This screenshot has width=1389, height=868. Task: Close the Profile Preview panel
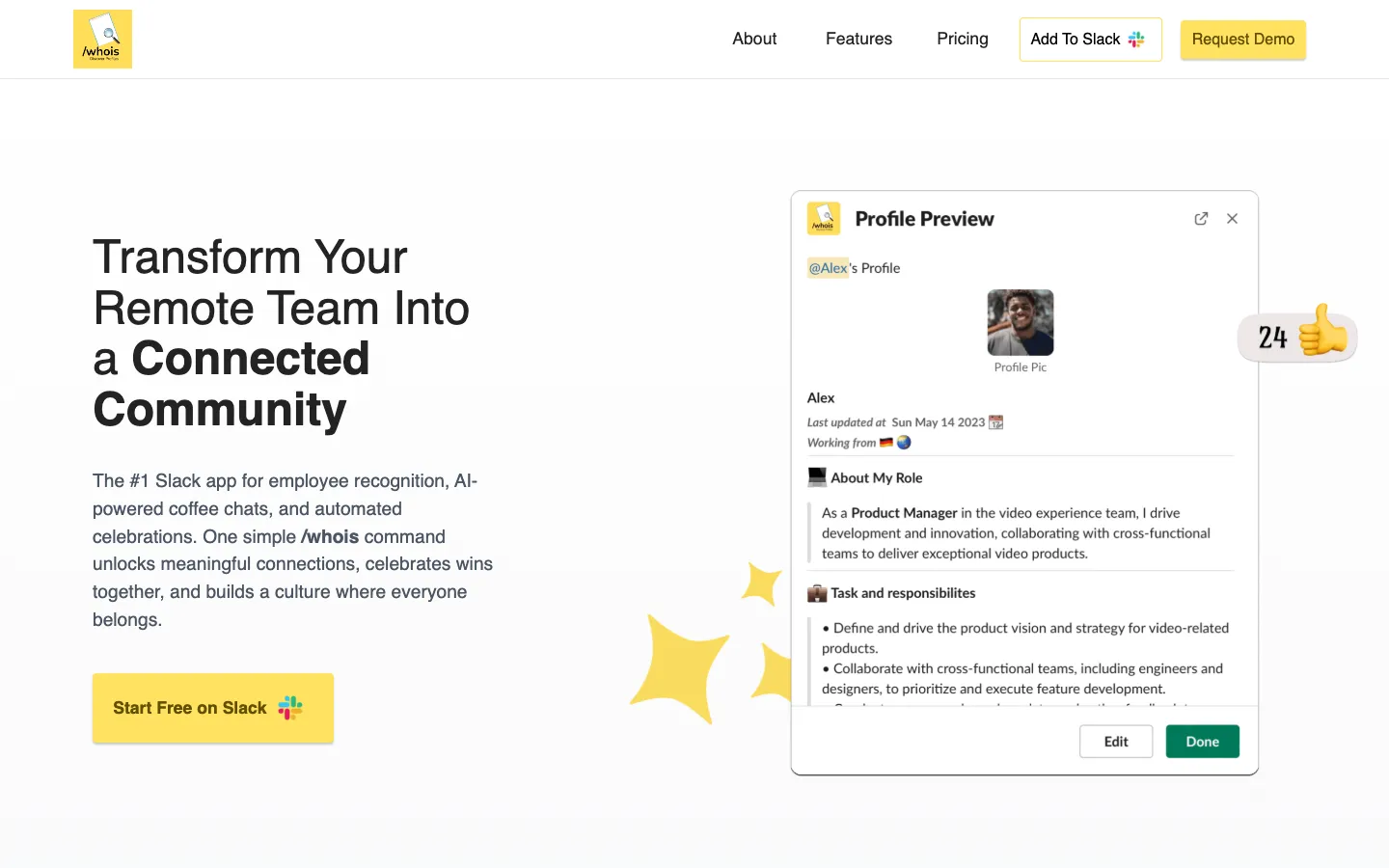coord(1232,219)
